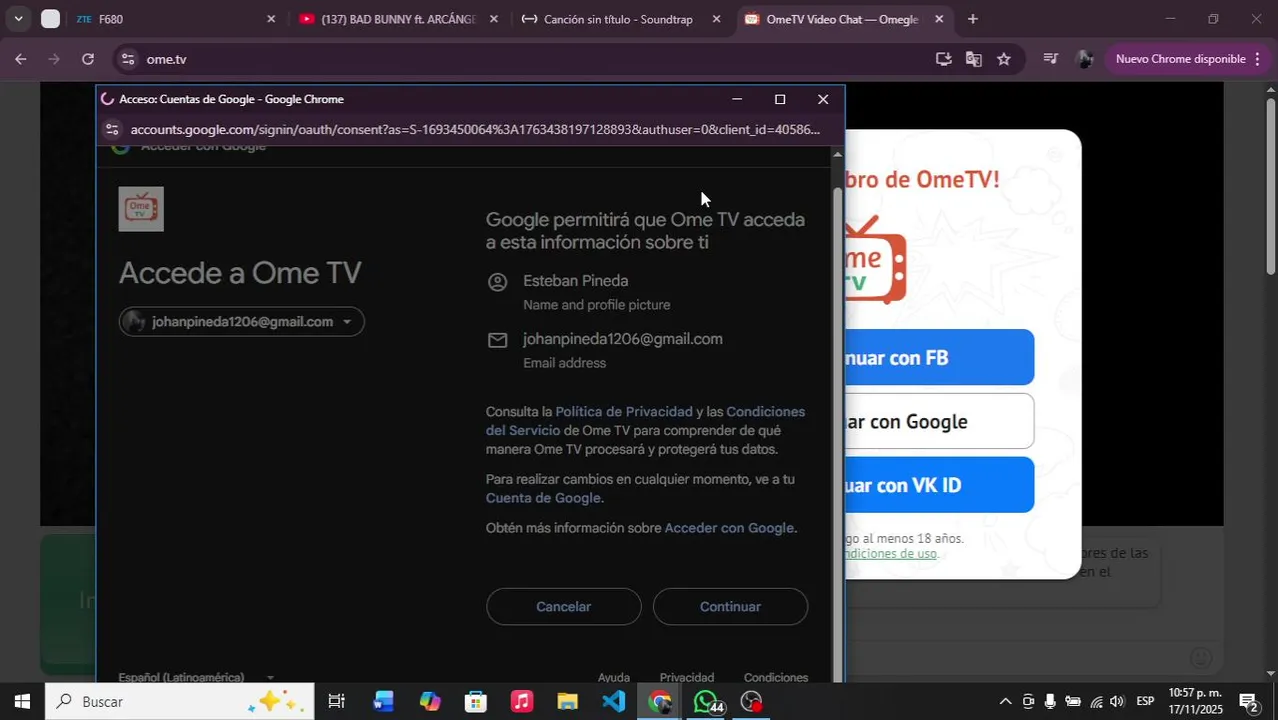
Task: Open the Cuenta de Google link
Action: coord(543,498)
